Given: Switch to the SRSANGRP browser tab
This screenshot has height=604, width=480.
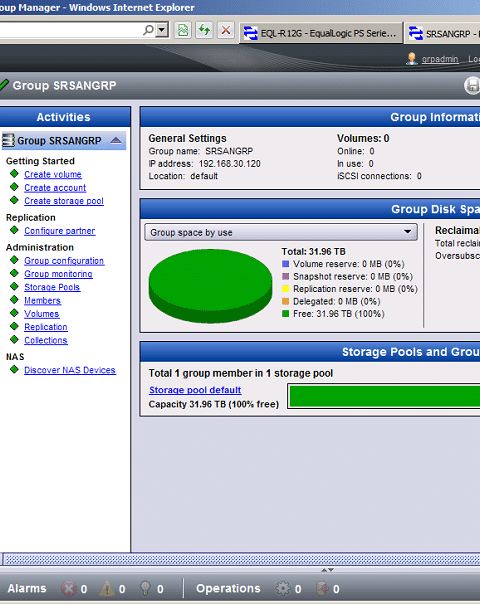Looking at the screenshot, I should pyautogui.click(x=443, y=34).
